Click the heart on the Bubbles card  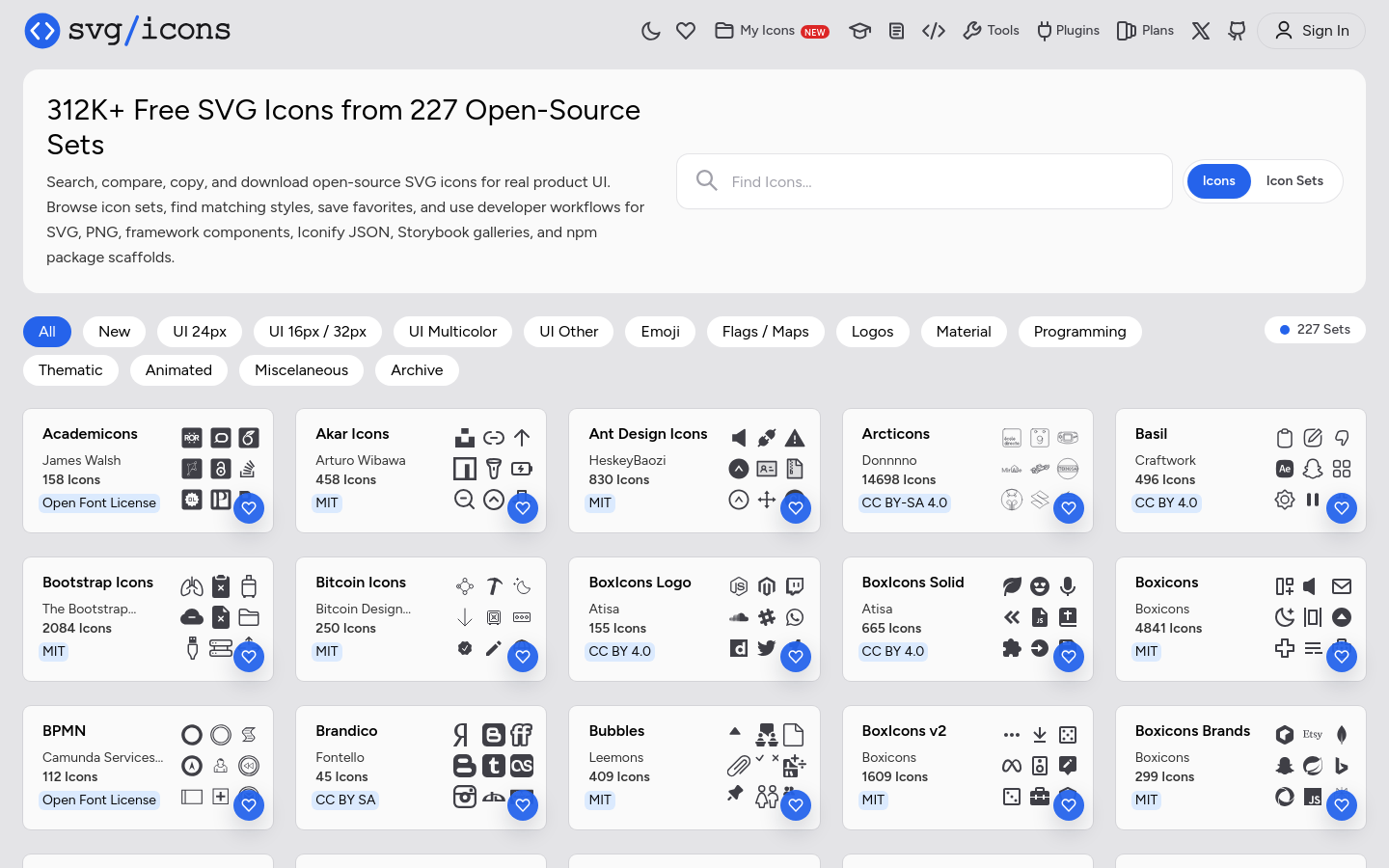click(x=796, y=805)
